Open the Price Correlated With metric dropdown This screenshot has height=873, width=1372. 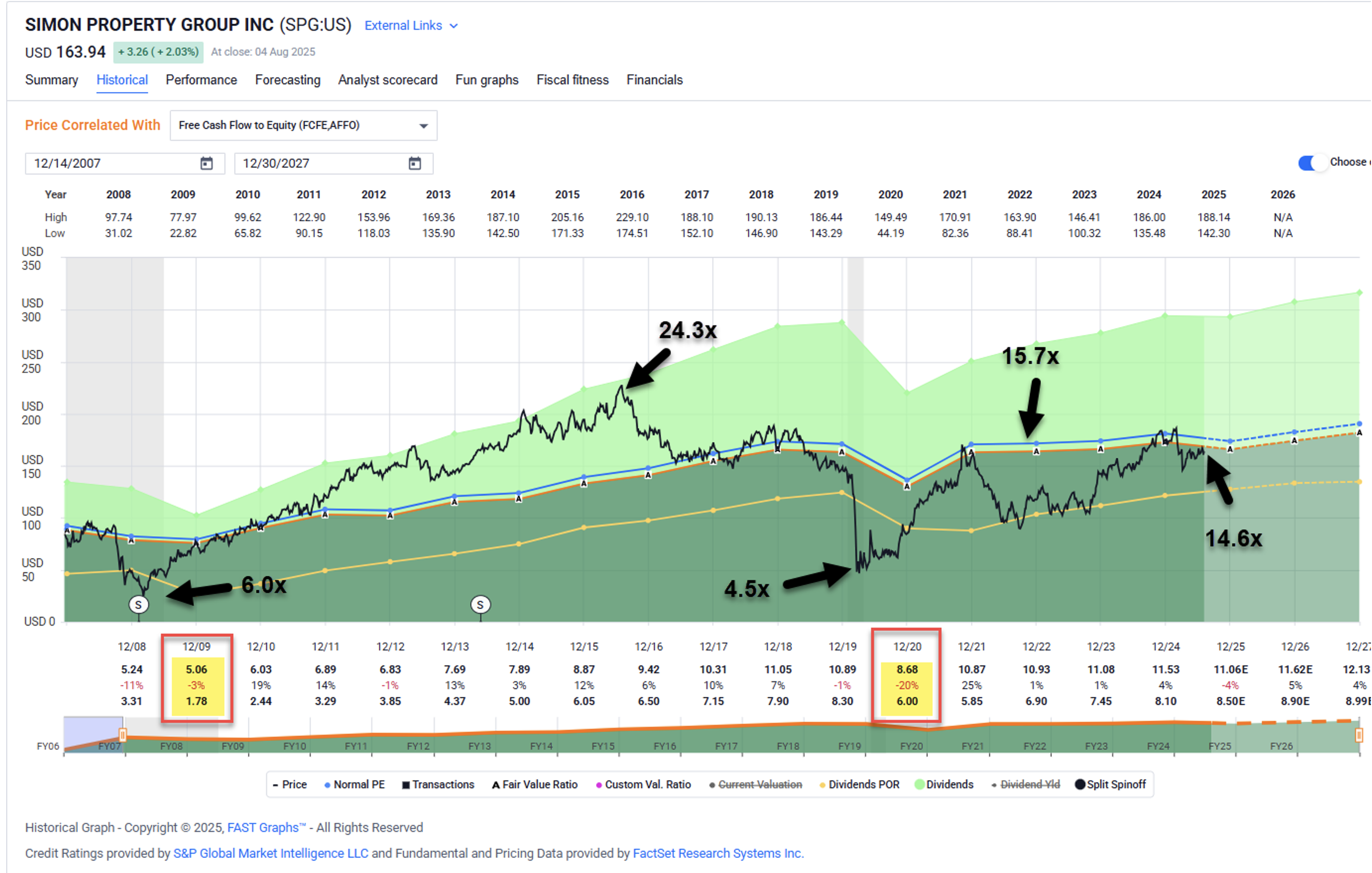click(304, 125)
